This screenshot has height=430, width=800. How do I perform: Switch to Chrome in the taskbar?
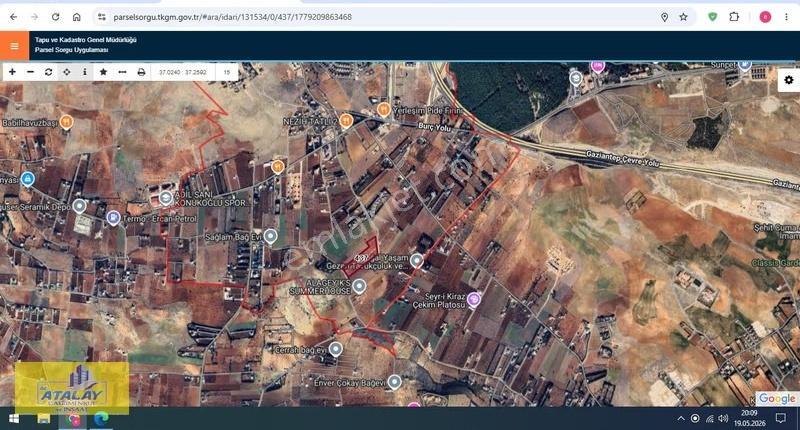coord(73,420)
